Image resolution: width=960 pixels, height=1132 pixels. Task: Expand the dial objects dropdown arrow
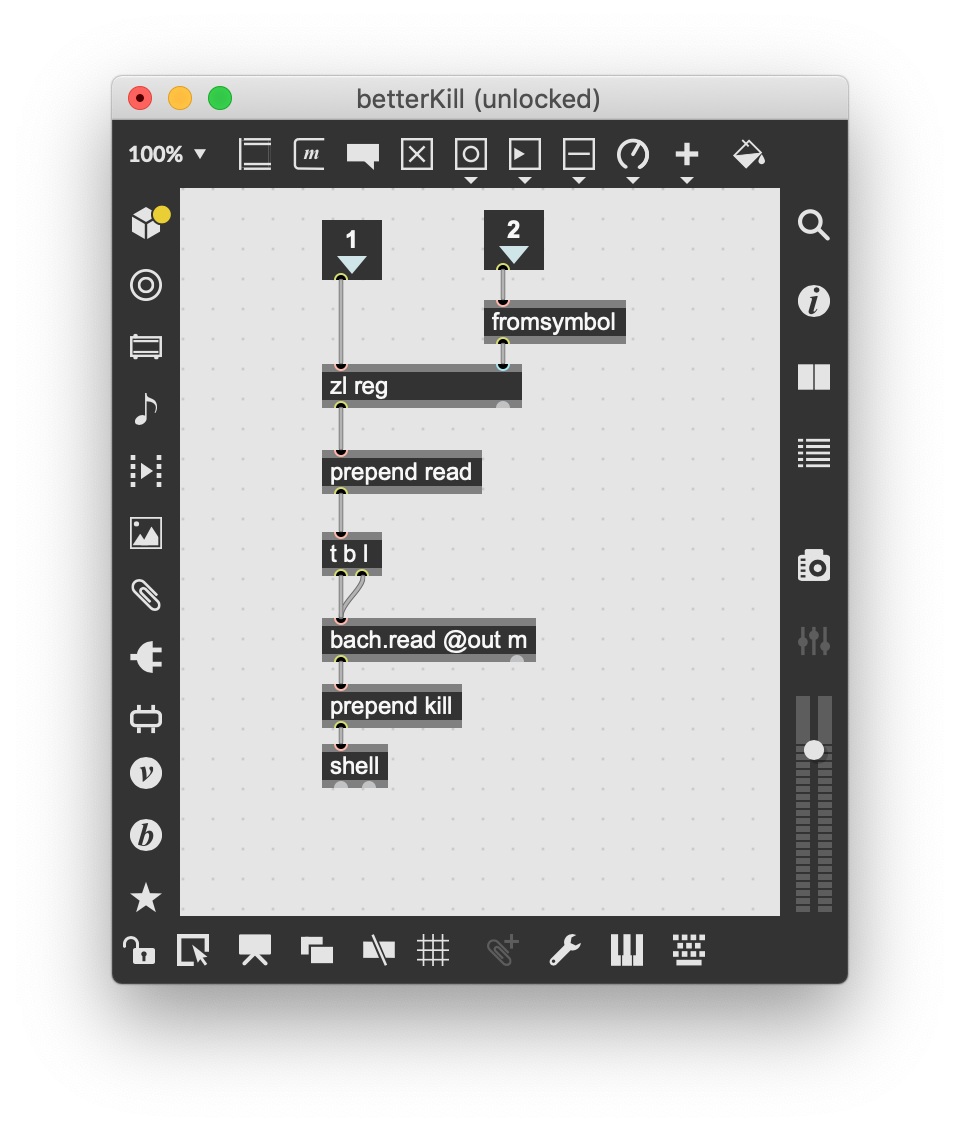[x=633, y=180]
